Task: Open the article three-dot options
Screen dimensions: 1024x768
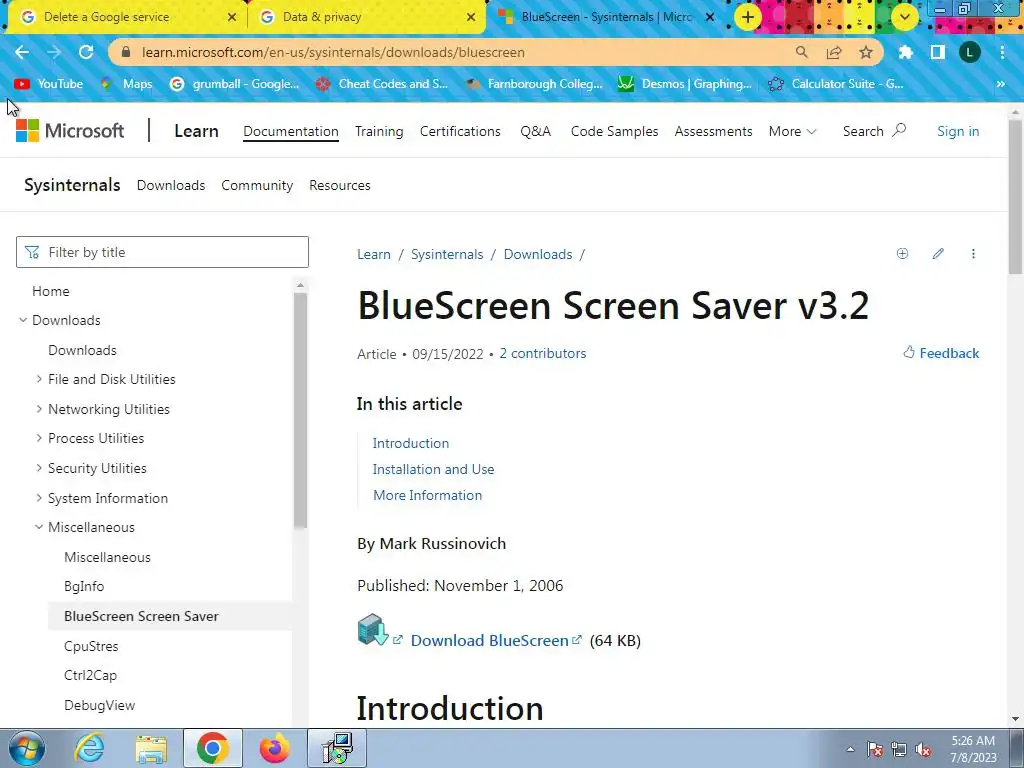Action: click(x=973, y=253)
